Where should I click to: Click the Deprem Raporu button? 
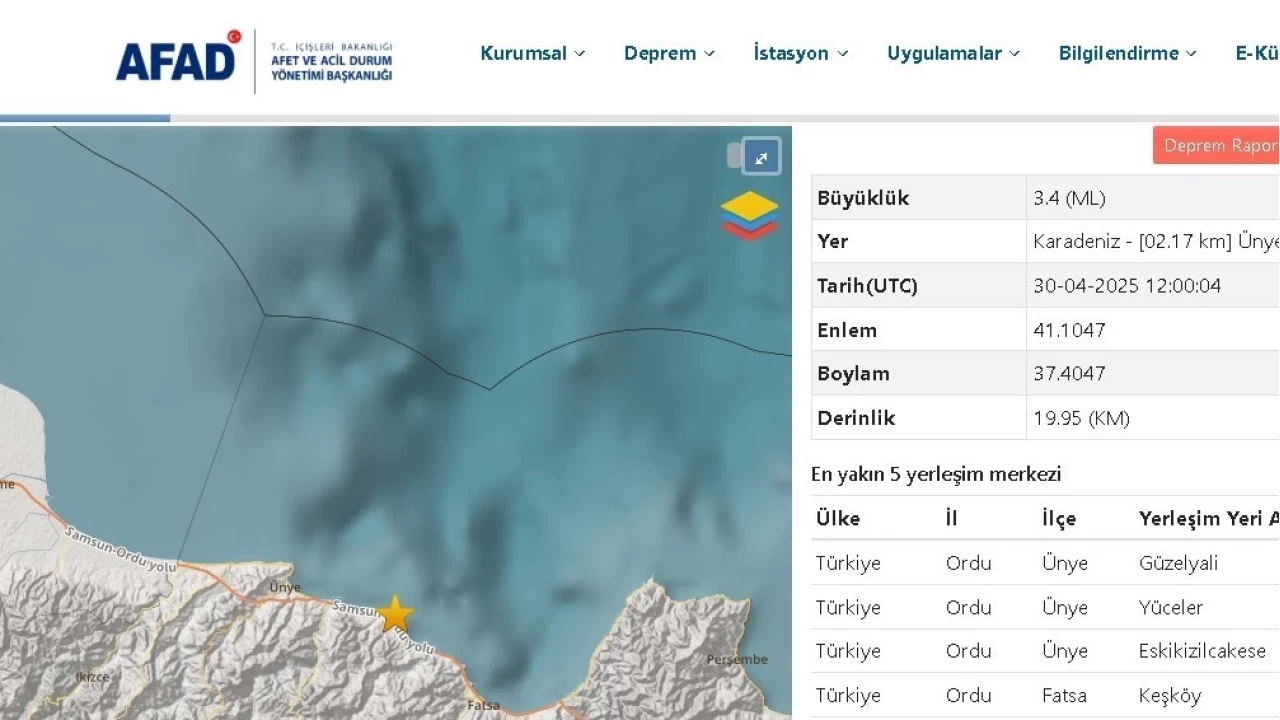[x=1216, y=146]
